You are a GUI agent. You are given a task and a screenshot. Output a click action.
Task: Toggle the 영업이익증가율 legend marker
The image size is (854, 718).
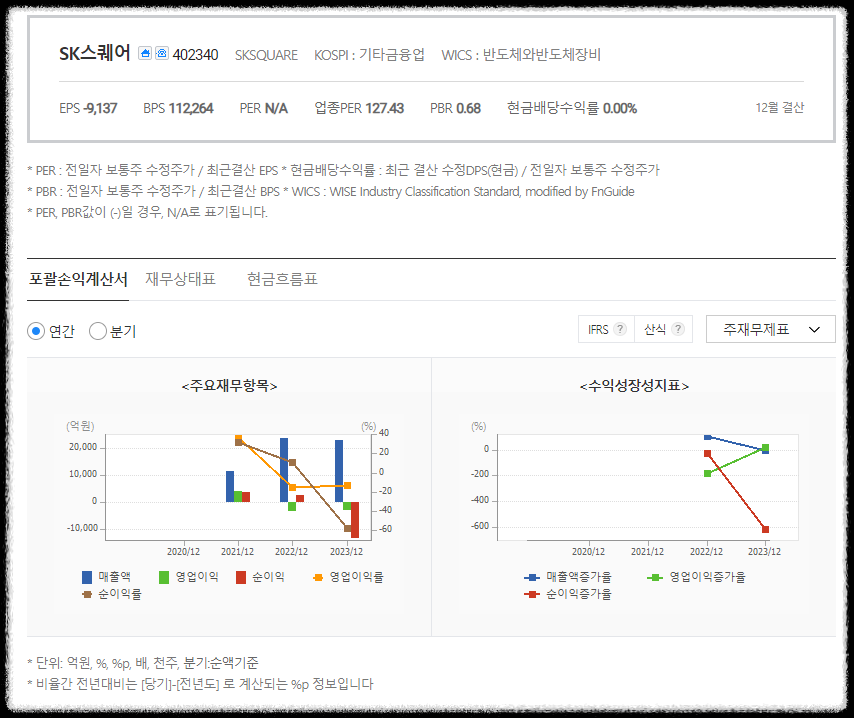tap(655, 577)
